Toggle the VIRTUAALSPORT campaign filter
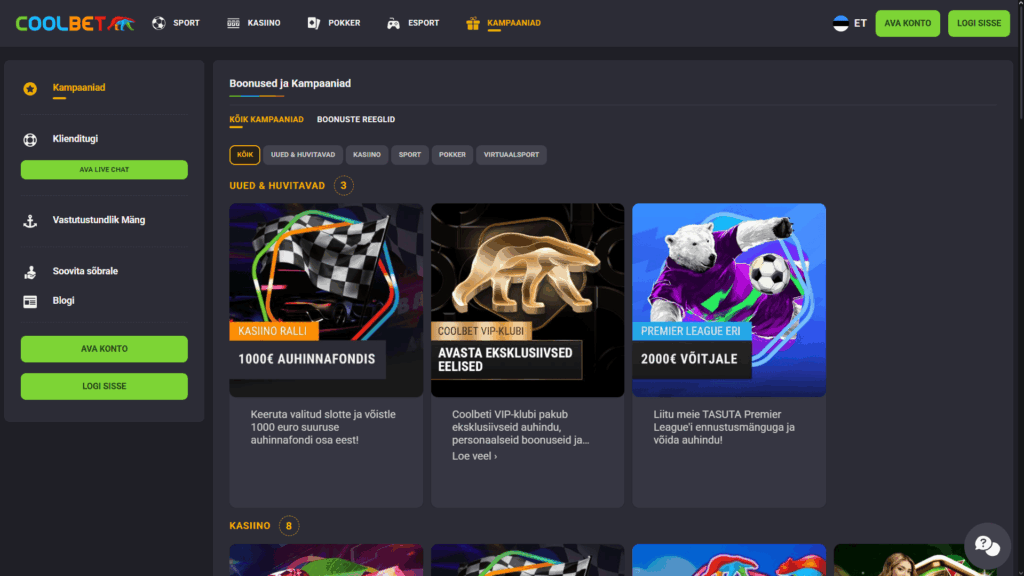The height and width of the screenshot is (576, 1024). click(511, 155)
